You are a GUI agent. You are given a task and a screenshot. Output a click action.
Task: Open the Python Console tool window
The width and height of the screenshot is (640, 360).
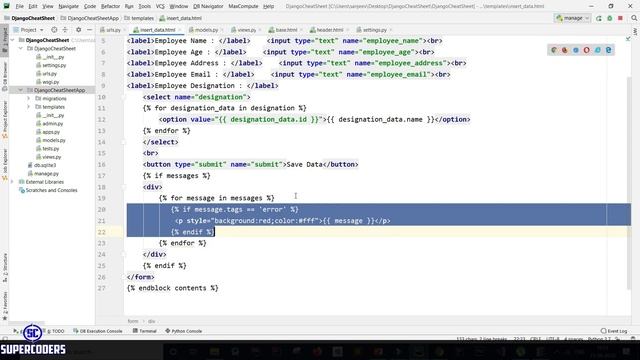pos(184,331)
